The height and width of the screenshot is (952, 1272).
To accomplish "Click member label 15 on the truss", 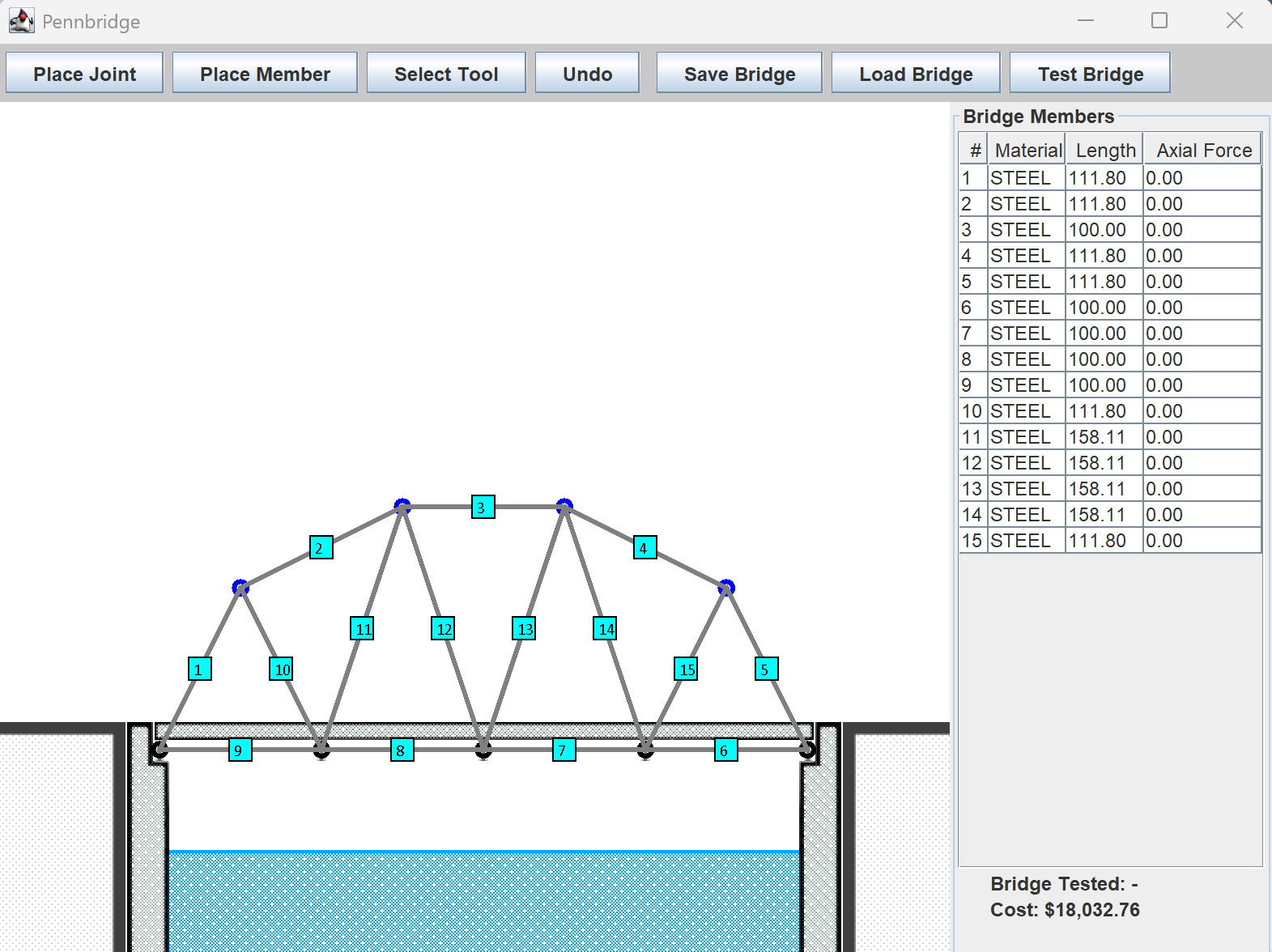I will pyautogui.click(x=686, y=669).
